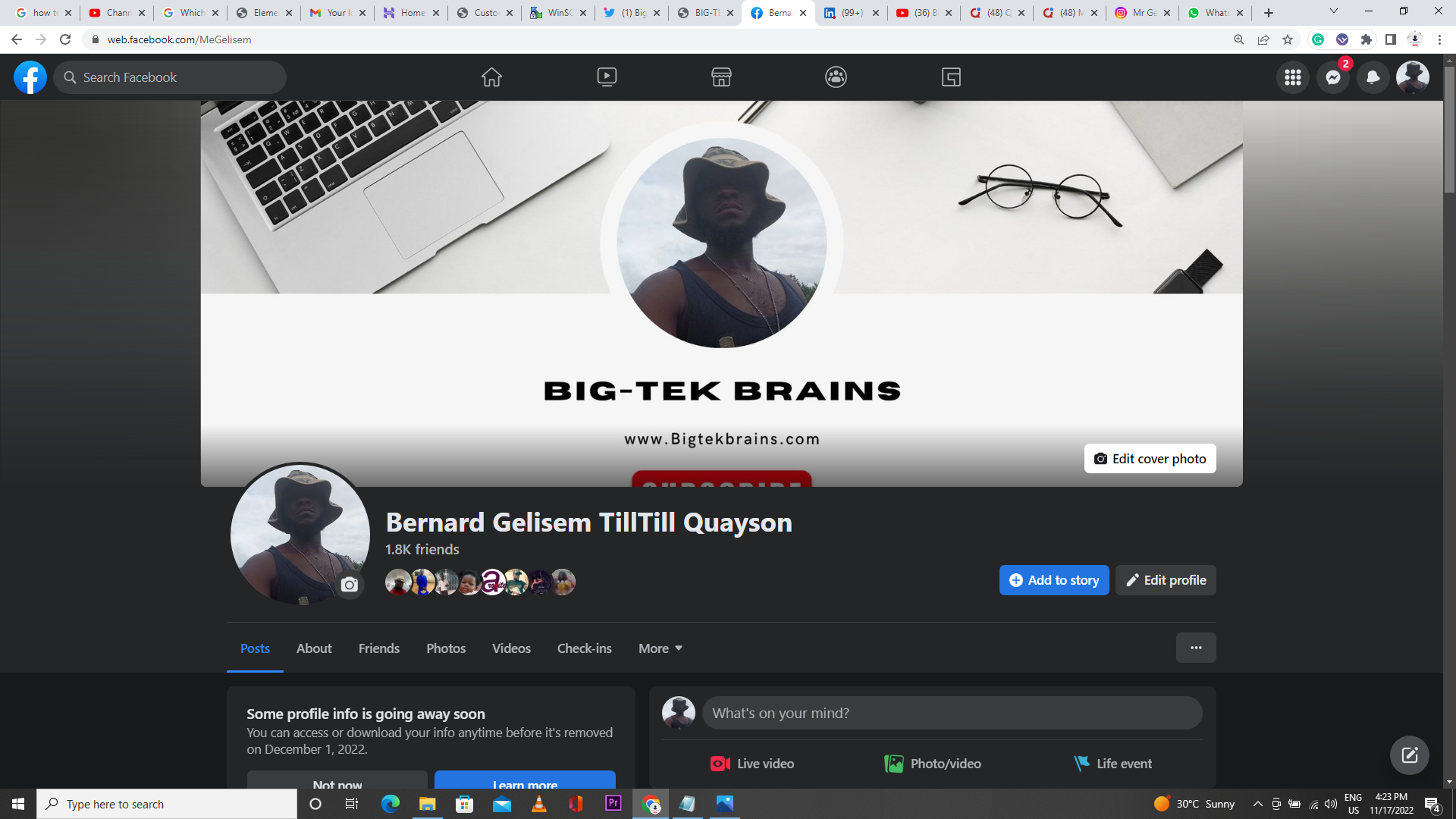Open the Home feed icon
This screenshot has width=1456, height=819.
491,77
